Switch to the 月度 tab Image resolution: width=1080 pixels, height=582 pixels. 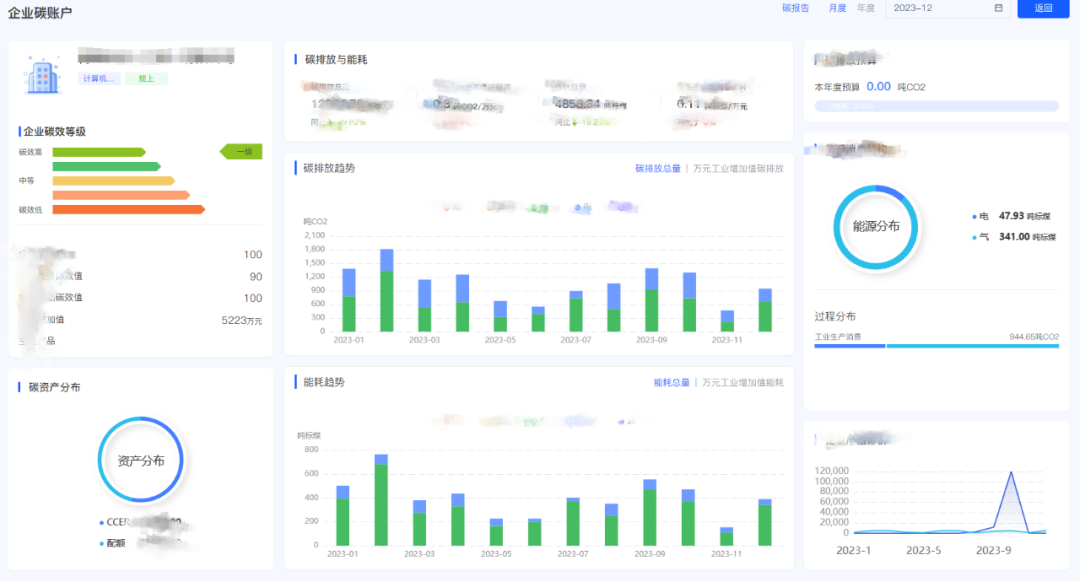837,8
